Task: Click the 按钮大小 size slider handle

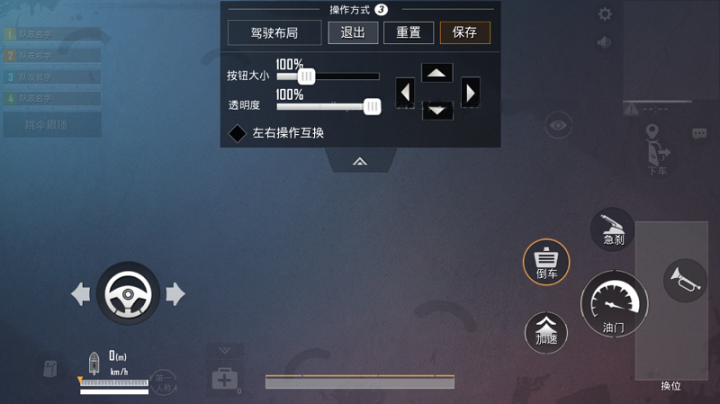Action: (x=306, y=76)
